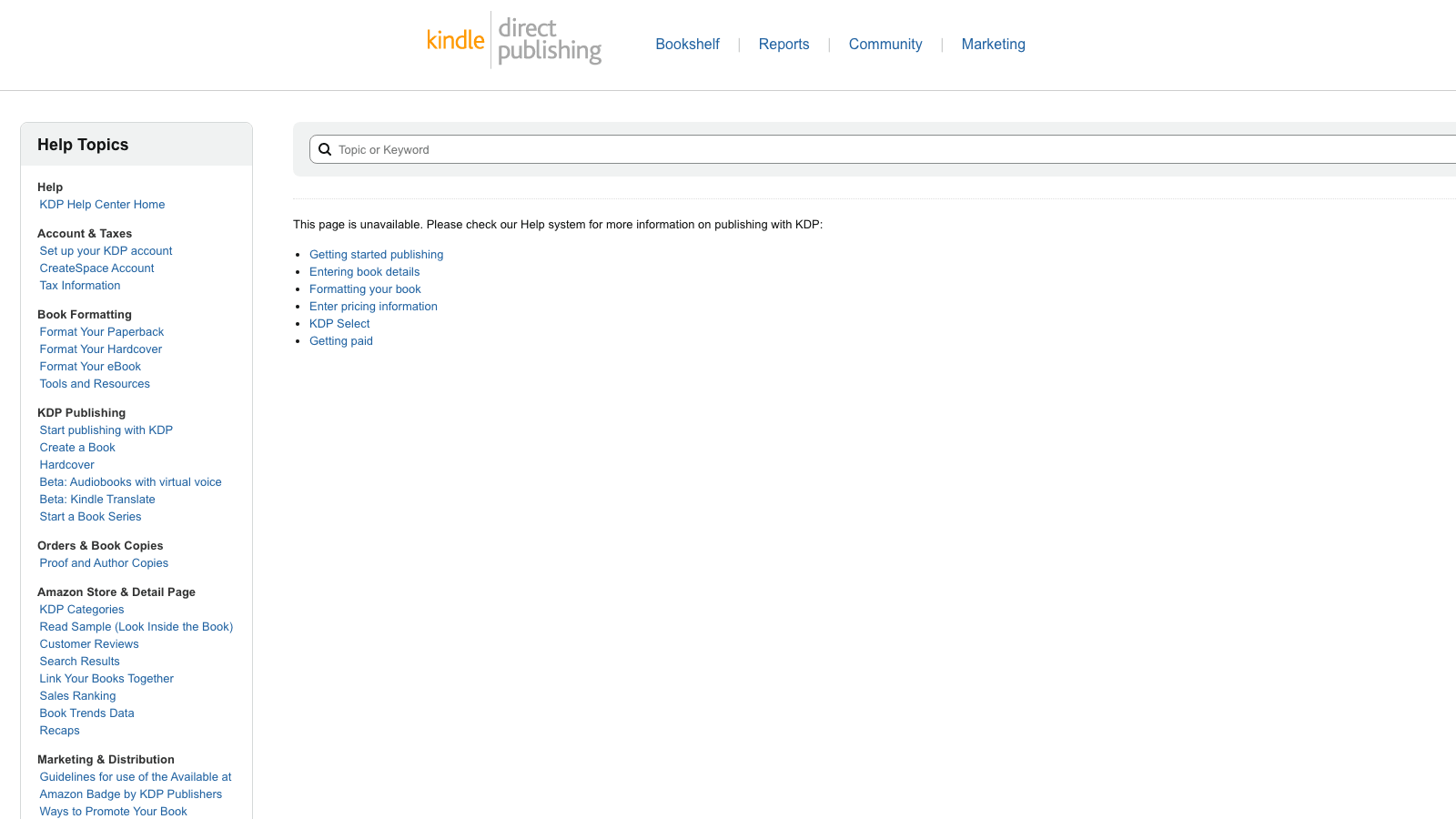Click the Book Formatting section heading
Viewport: 1456px width, 819px height.
pos(85,315)
